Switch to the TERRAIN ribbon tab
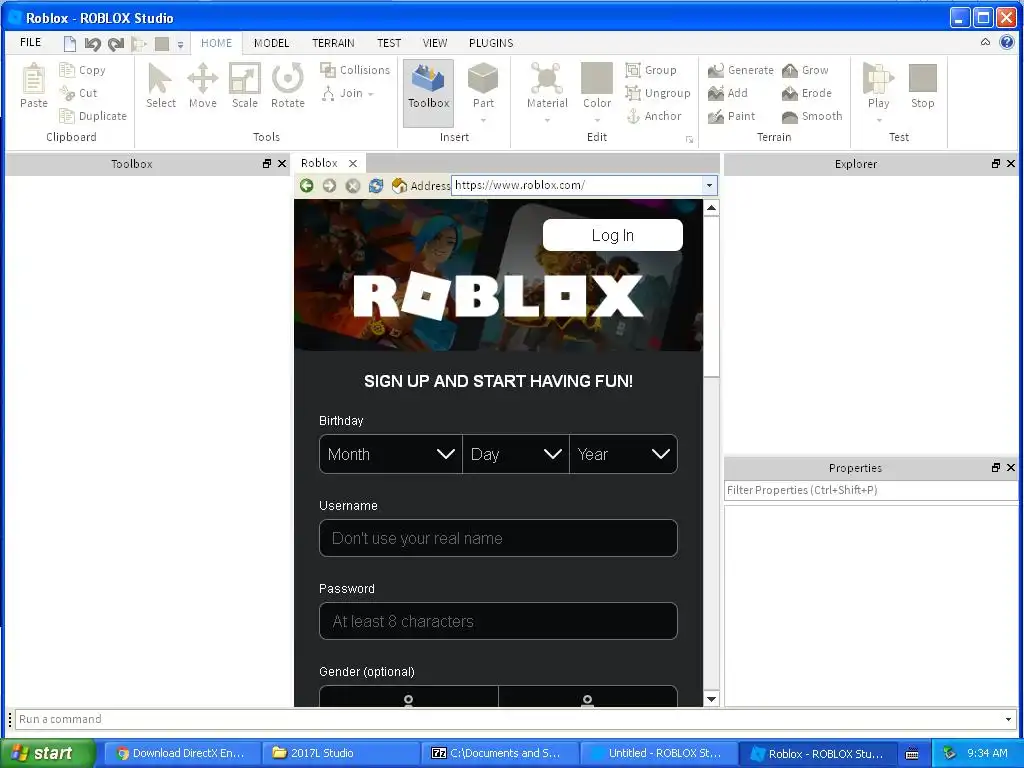Image resolution: width=1024 pixels, height=768 pixels. pos(333,43)
